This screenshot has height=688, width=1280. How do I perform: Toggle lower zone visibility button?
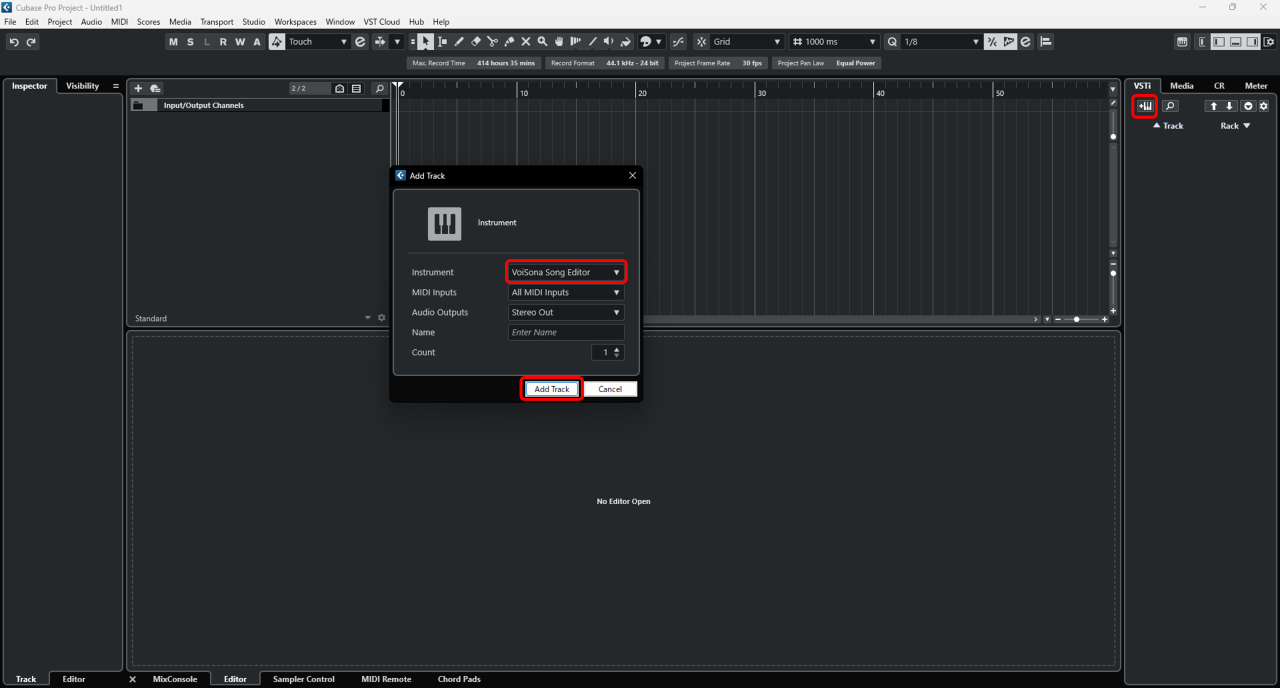[x=1236, y=42]
